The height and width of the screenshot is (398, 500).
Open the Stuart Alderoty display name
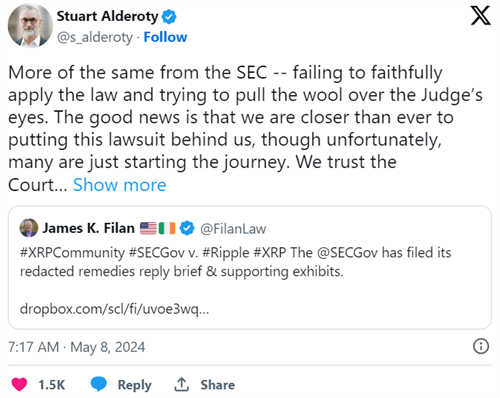coord(107,16)
